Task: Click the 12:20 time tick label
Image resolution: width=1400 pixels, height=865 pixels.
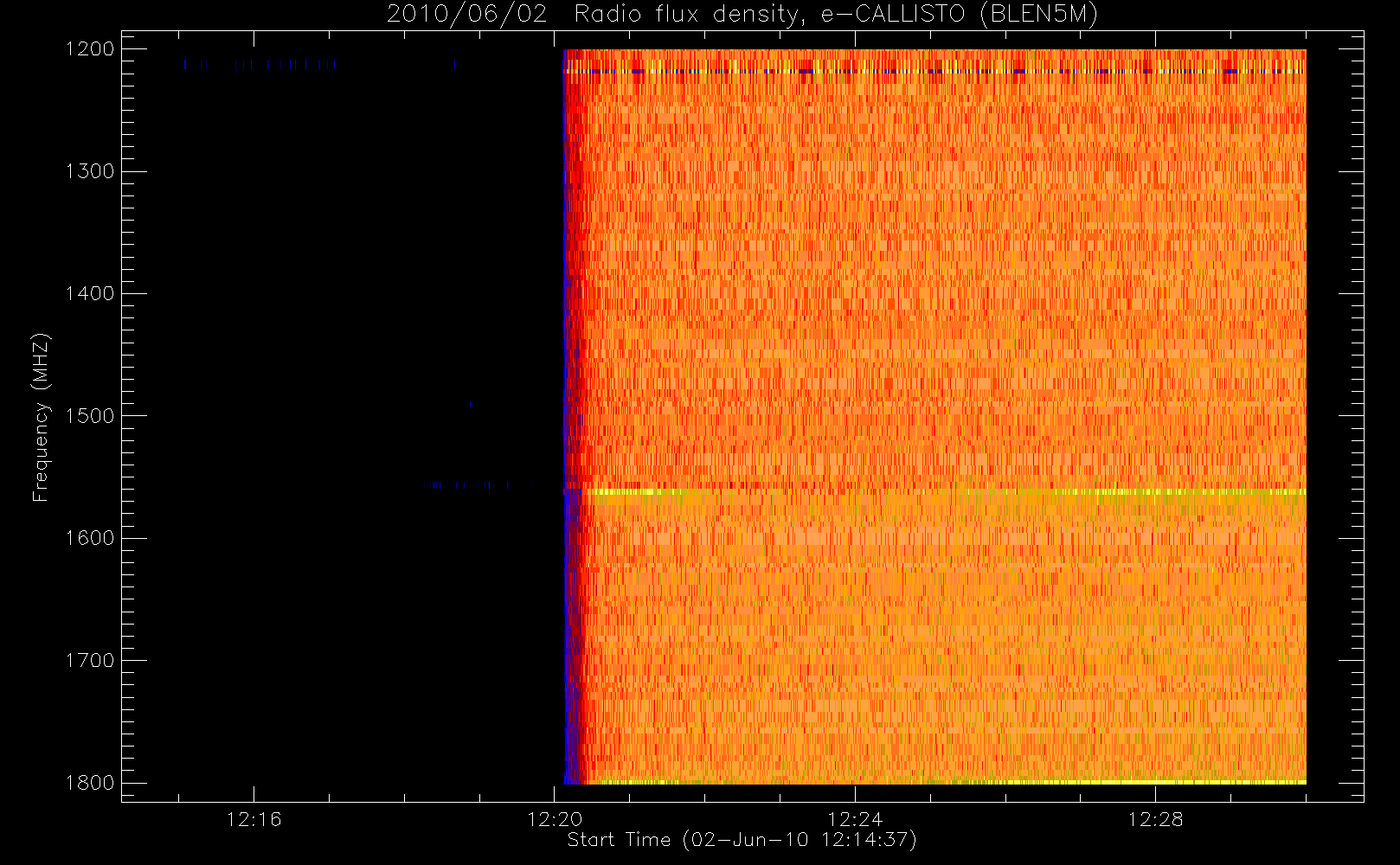Action: [555, 819]
